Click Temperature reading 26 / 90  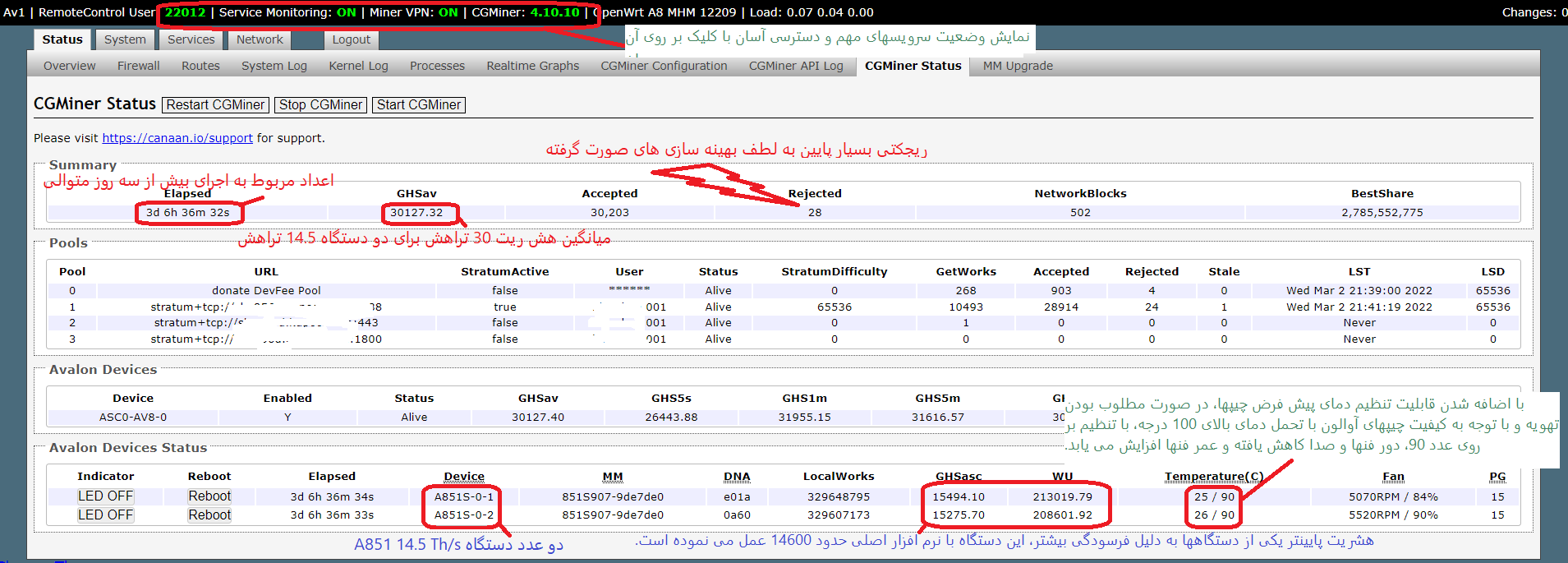click(x=1214, y=515)
